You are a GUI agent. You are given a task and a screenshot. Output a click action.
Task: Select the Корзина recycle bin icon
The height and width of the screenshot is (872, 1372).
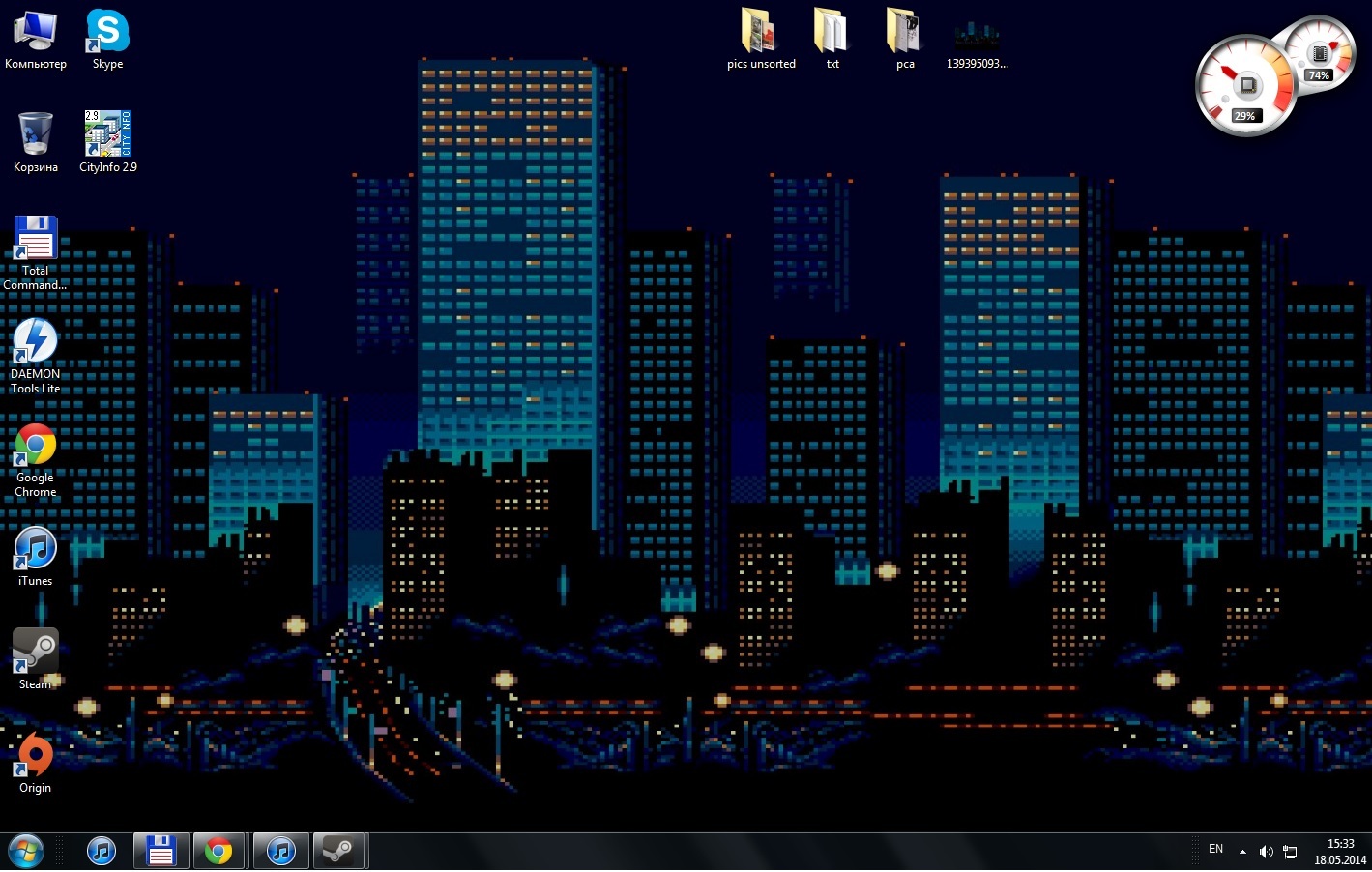pos(36,142)
